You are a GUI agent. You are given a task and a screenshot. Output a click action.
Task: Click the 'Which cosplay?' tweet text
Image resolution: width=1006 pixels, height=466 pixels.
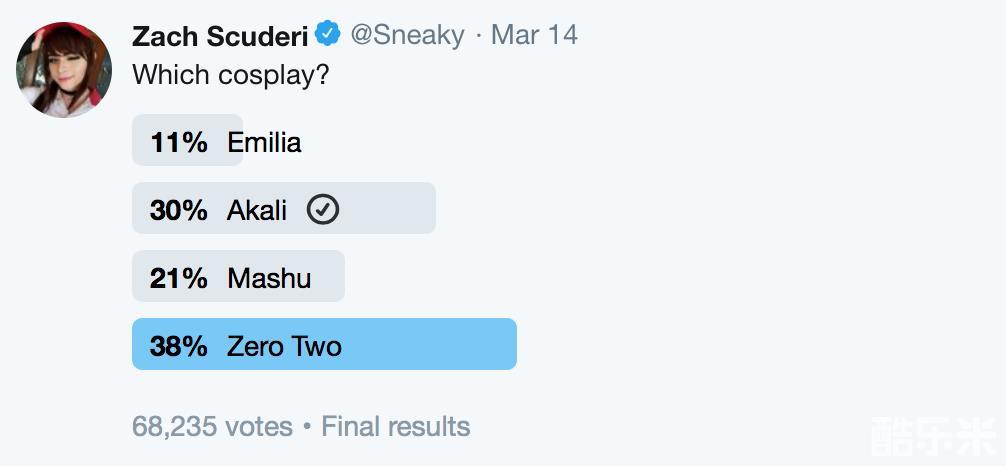[x=231, y=75]
